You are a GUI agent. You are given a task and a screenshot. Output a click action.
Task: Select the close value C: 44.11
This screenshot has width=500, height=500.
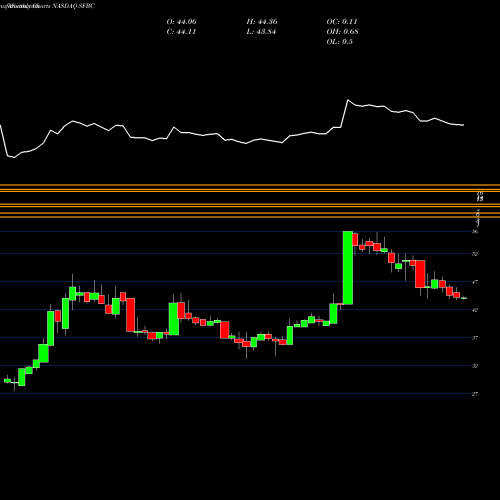(x=181, y=32)
